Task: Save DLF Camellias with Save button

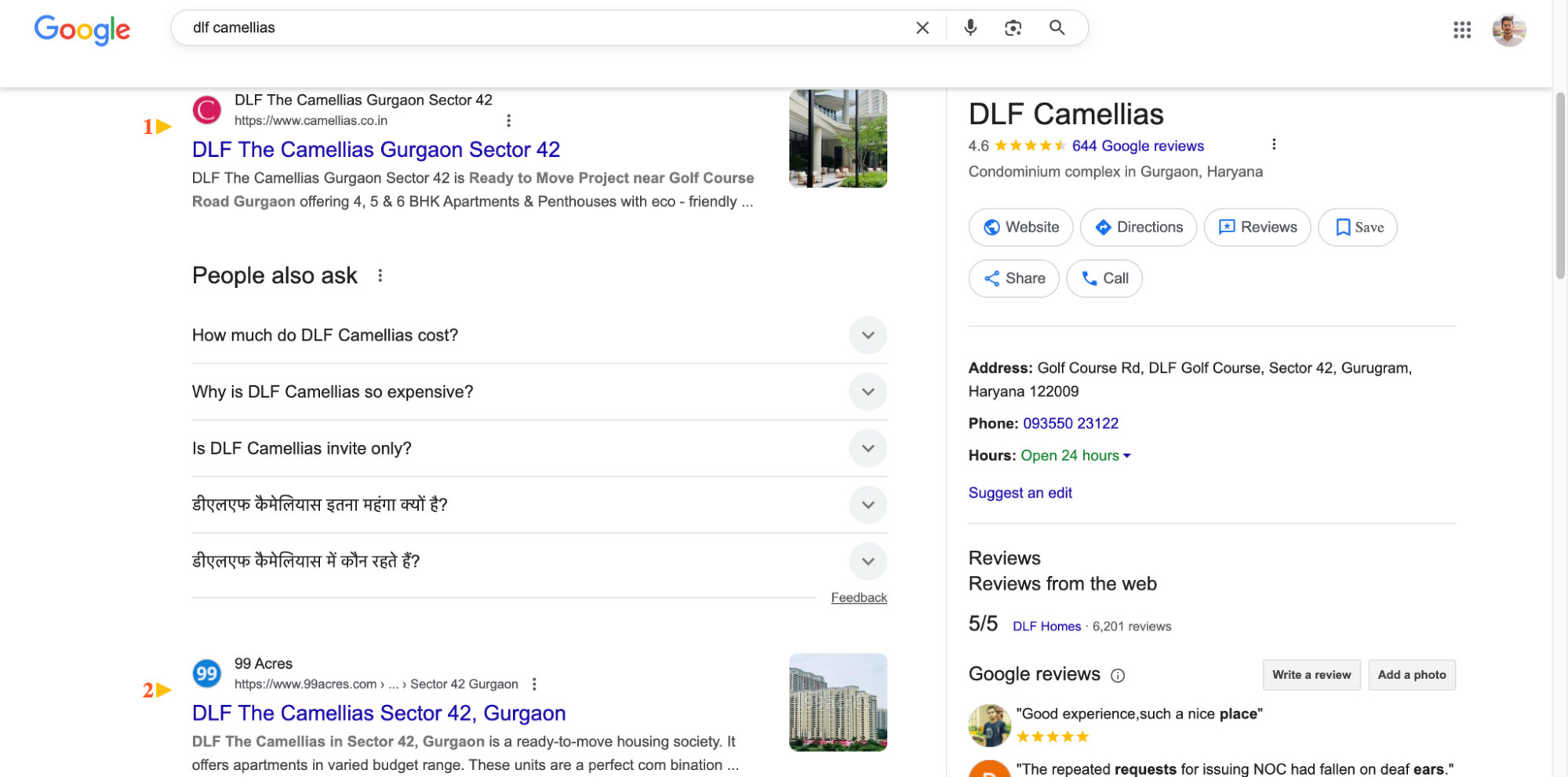Action: 1358,228
